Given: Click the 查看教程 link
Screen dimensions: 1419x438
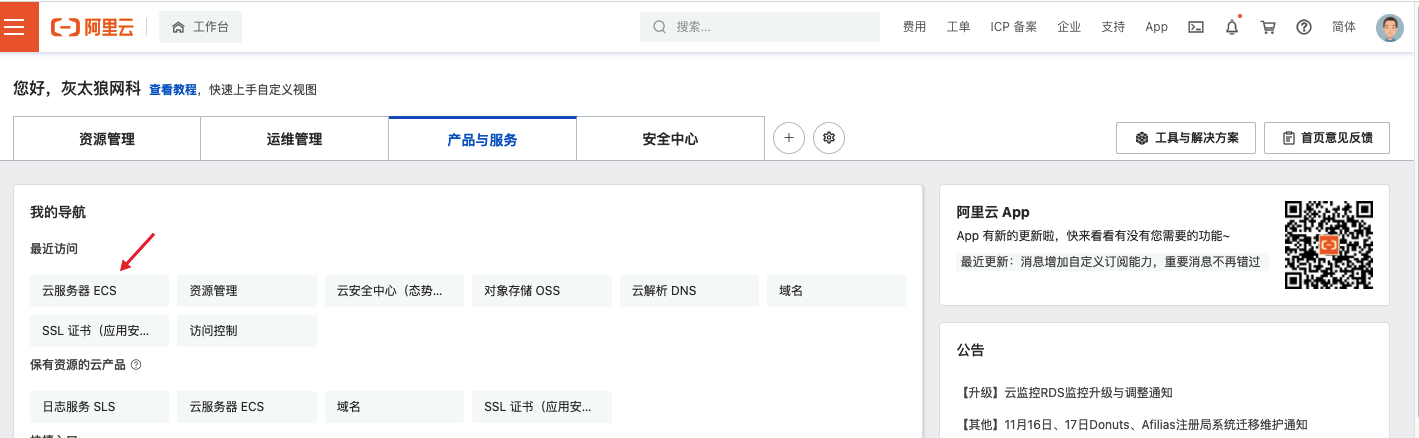Looking at the screenshot, I should point(173,90).
